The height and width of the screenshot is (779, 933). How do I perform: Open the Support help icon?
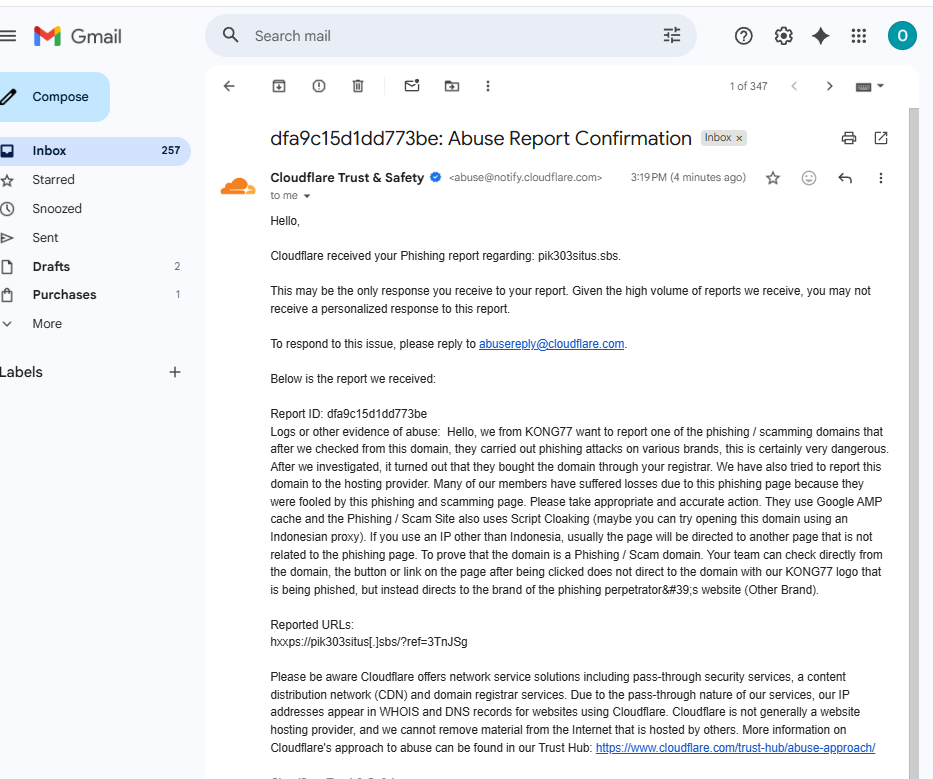[743, 36]
